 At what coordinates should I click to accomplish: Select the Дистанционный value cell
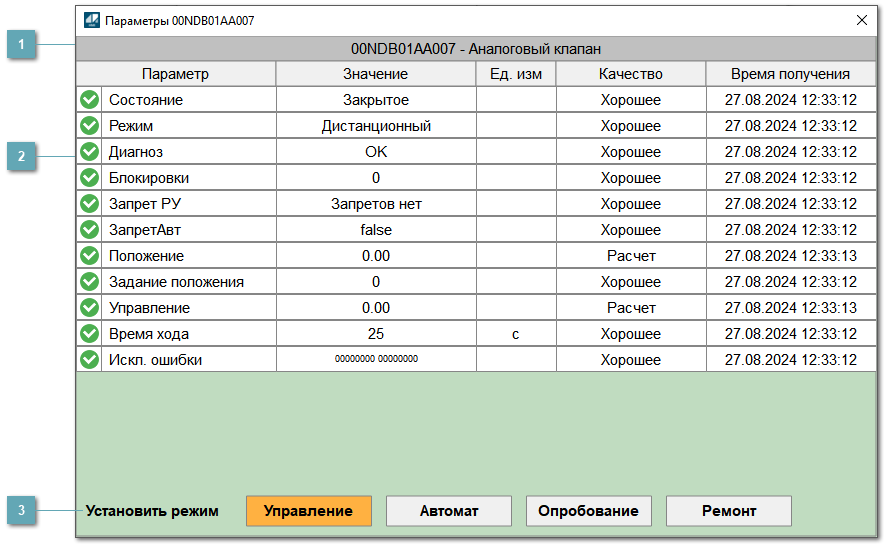click(x=376, y=126)
